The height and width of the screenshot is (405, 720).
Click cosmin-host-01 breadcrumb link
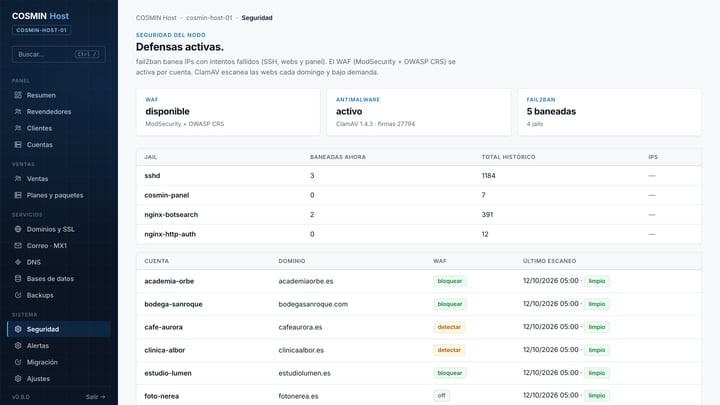click(209, 18)
